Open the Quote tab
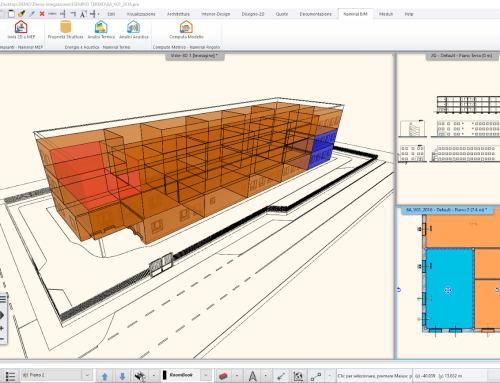 click(282, 14)
